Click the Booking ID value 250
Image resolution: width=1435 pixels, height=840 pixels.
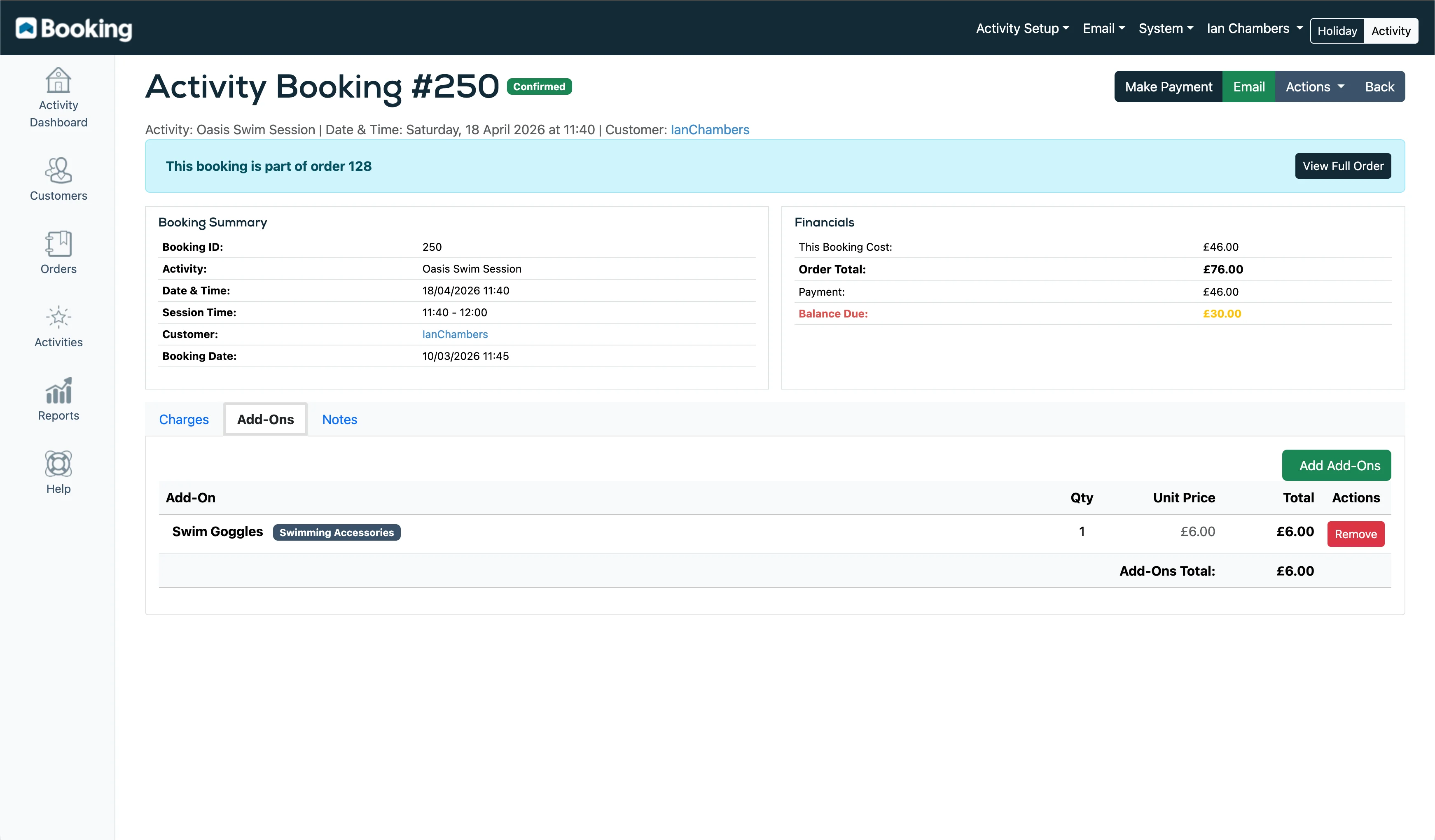[x=432, y=247]
